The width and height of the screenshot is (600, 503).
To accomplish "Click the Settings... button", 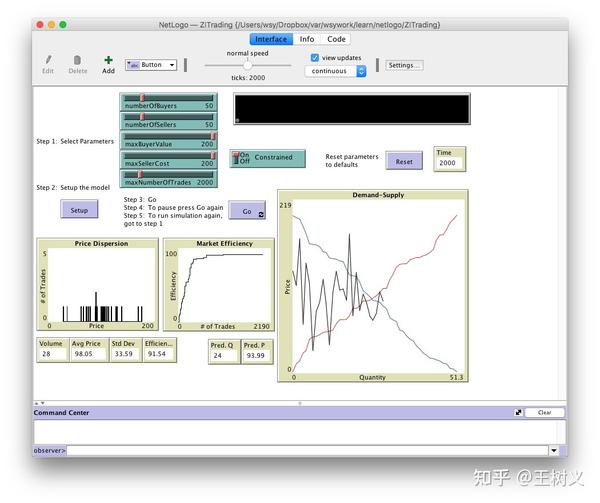I will pyautogui.click(x=404, y=65).
